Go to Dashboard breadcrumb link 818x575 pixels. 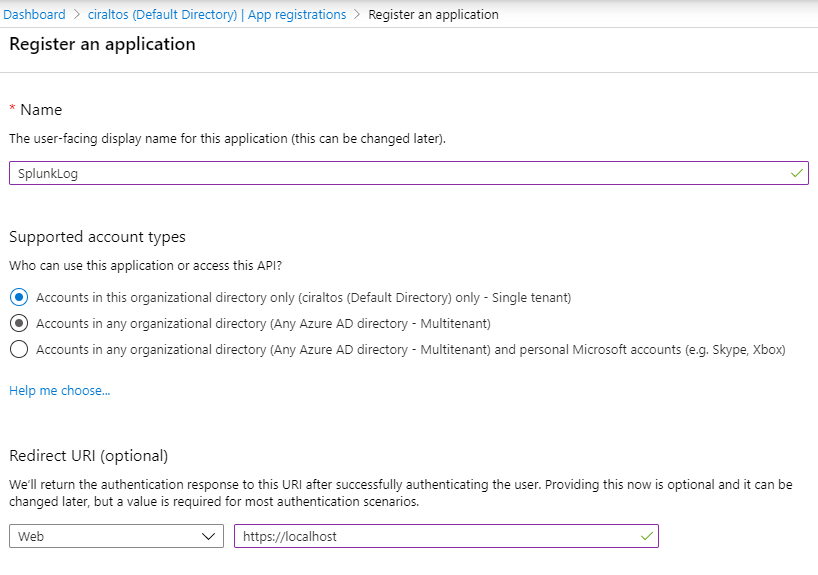[x=34, y=14]
